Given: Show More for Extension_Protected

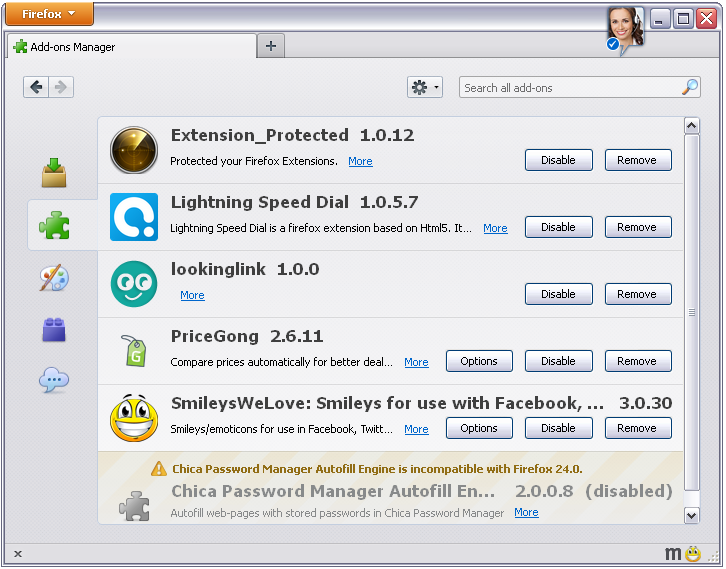Looking at the screenshot, I should pyautogui.click(x=360, y=161).
